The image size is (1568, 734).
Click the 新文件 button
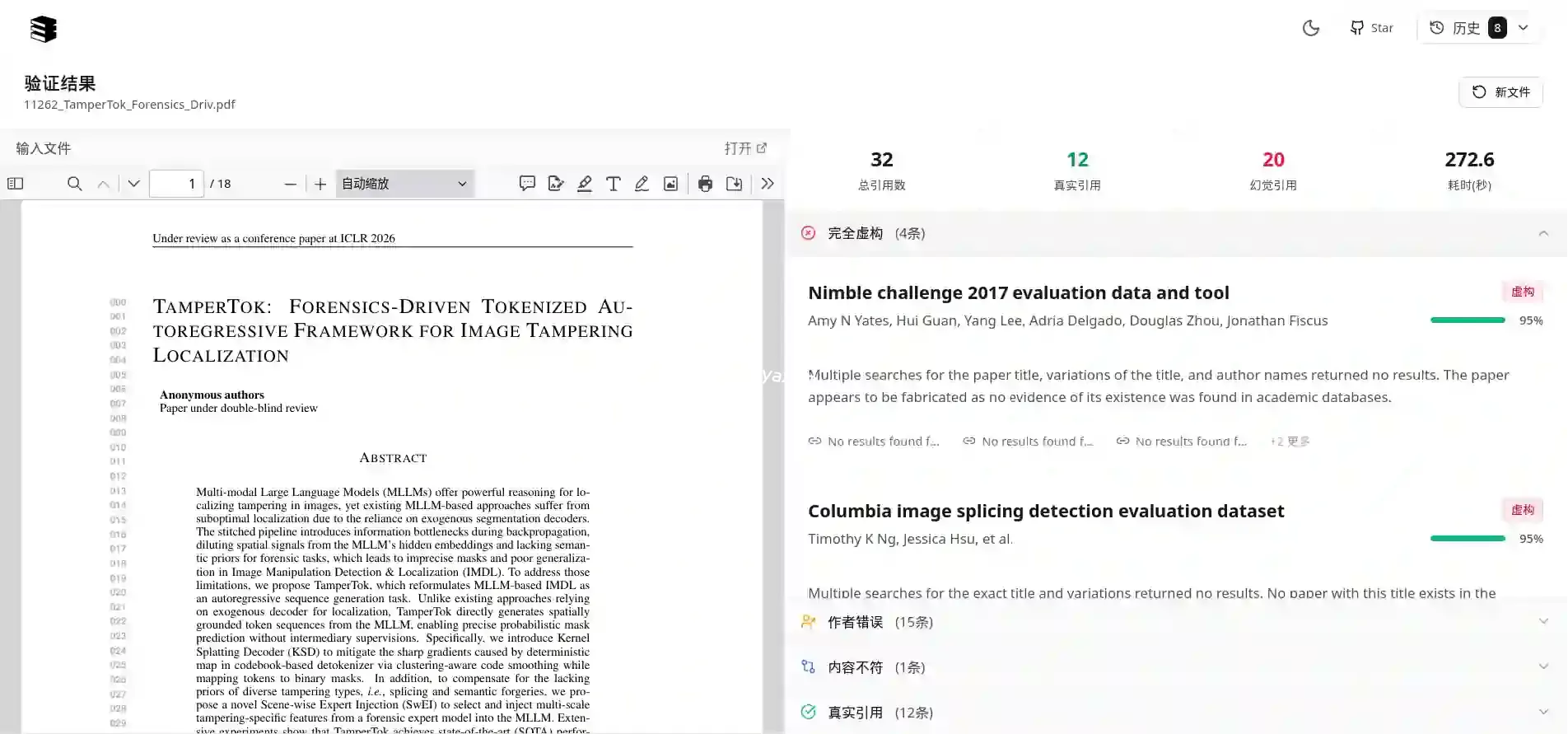pyautogui.click(x=1500, y=92)
